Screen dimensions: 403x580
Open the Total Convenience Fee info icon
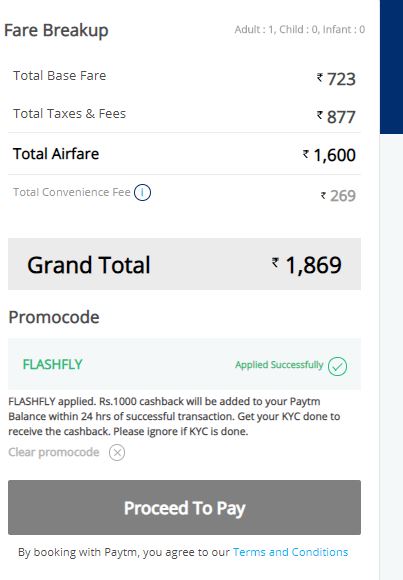(142, 193)
